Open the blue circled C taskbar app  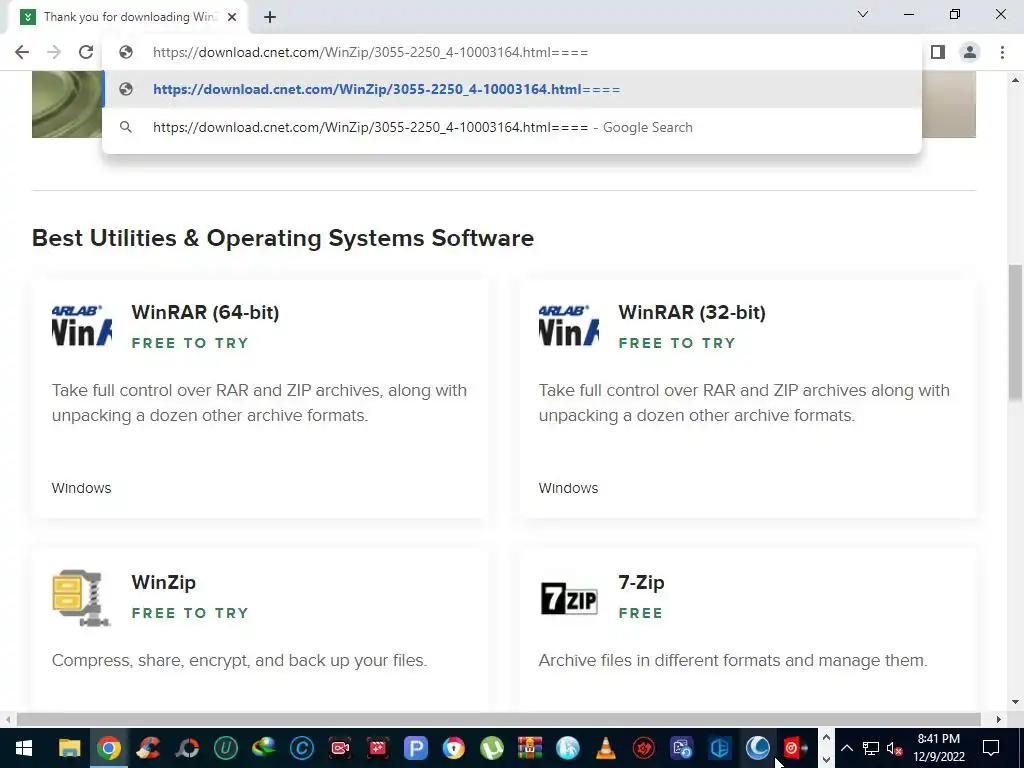[x=302, y=748]
